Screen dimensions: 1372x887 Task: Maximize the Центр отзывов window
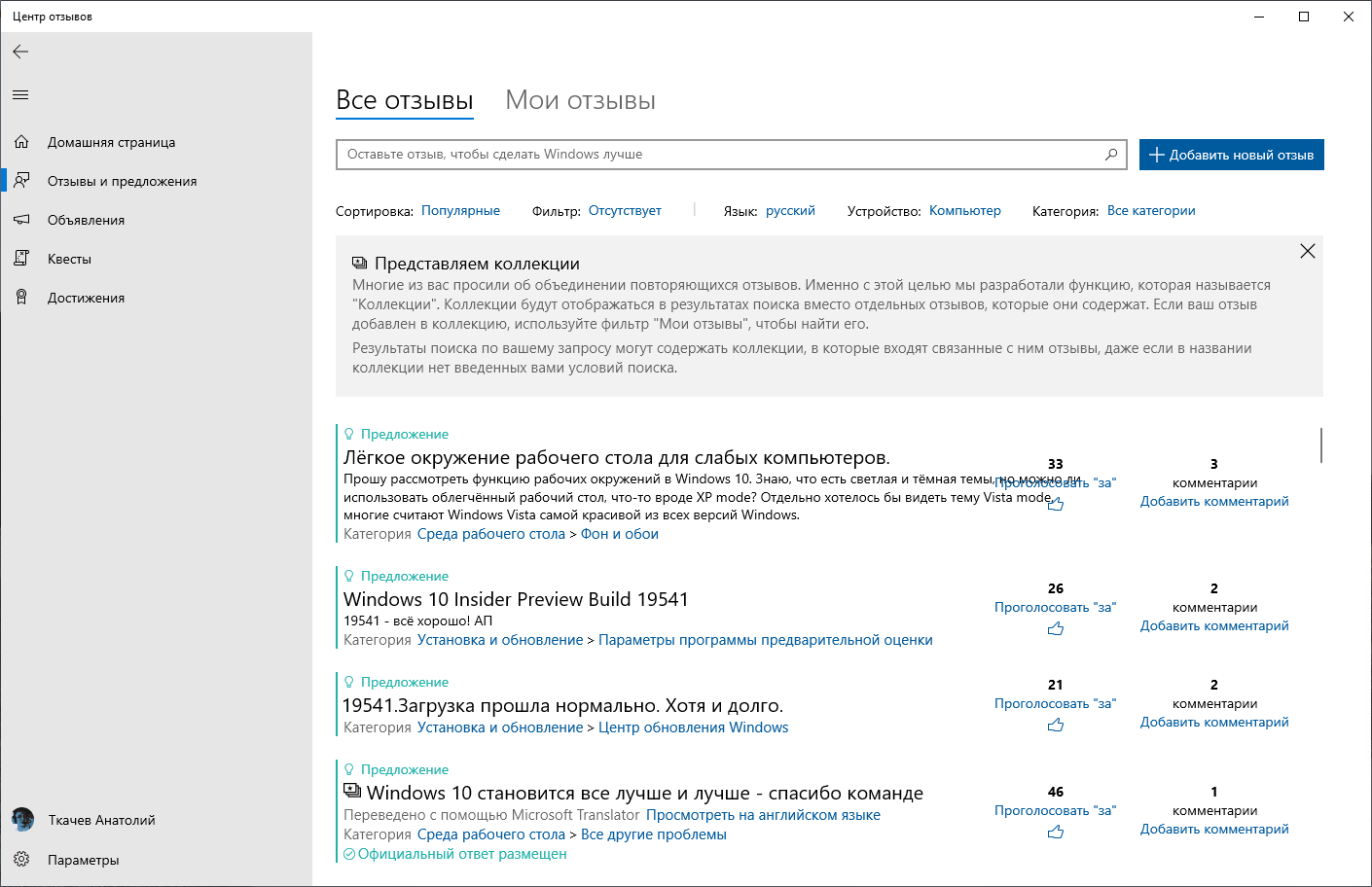[x=1305, y=17]
